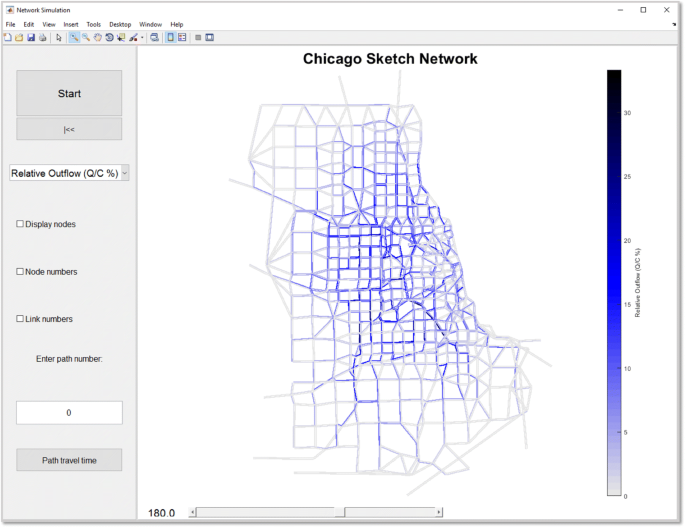
Task: Click the Hide Plot Tools icon
Action: coord(198,38)
